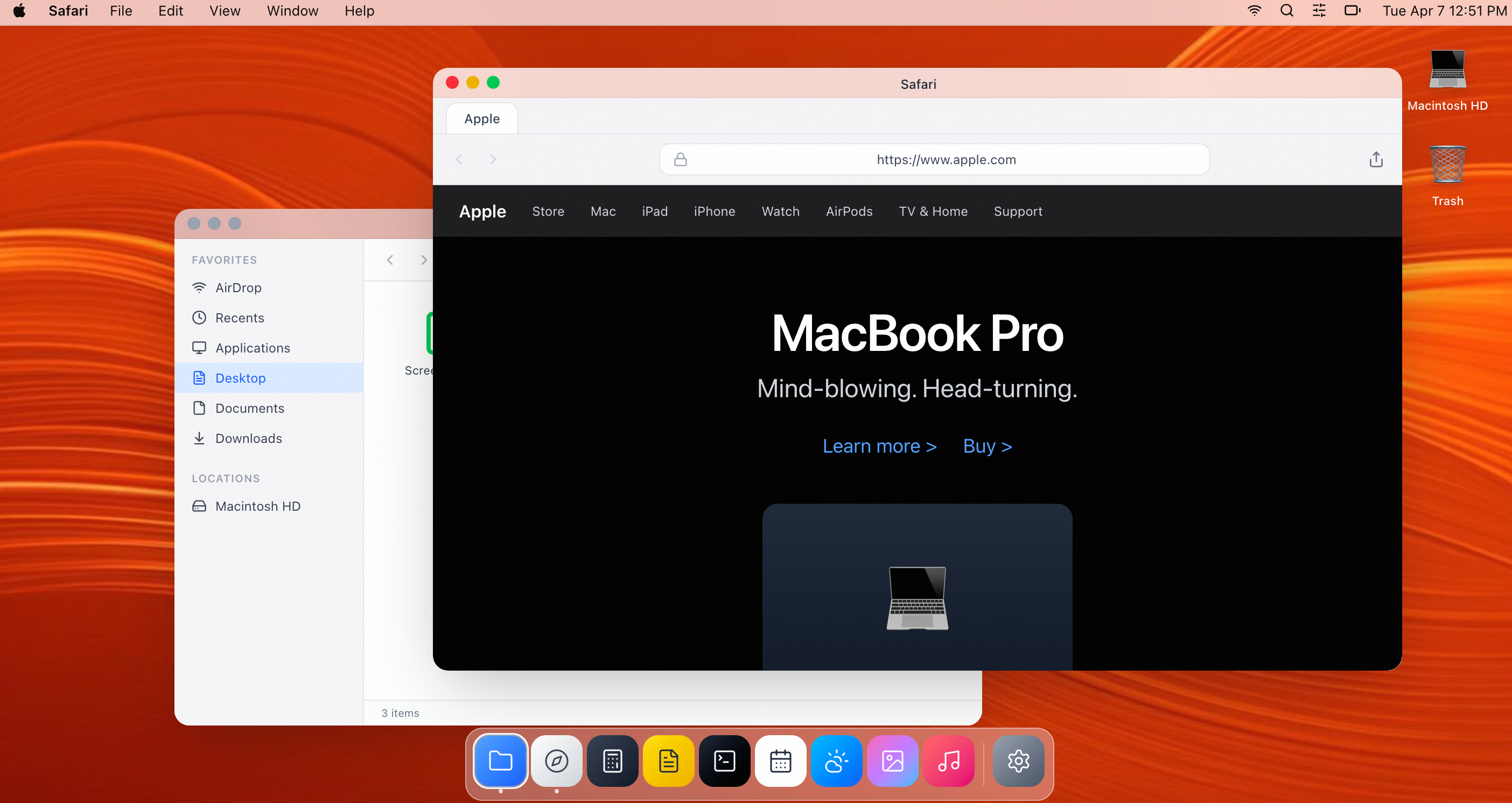Go forward in Safari toolbar
The width and height of the screenshot is (1512, 803).
(x=493, y=159)
